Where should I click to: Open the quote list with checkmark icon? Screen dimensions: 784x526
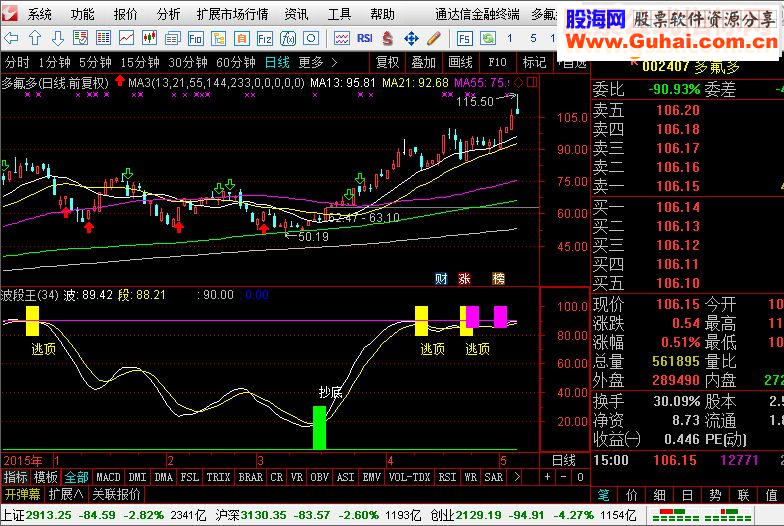80,38
